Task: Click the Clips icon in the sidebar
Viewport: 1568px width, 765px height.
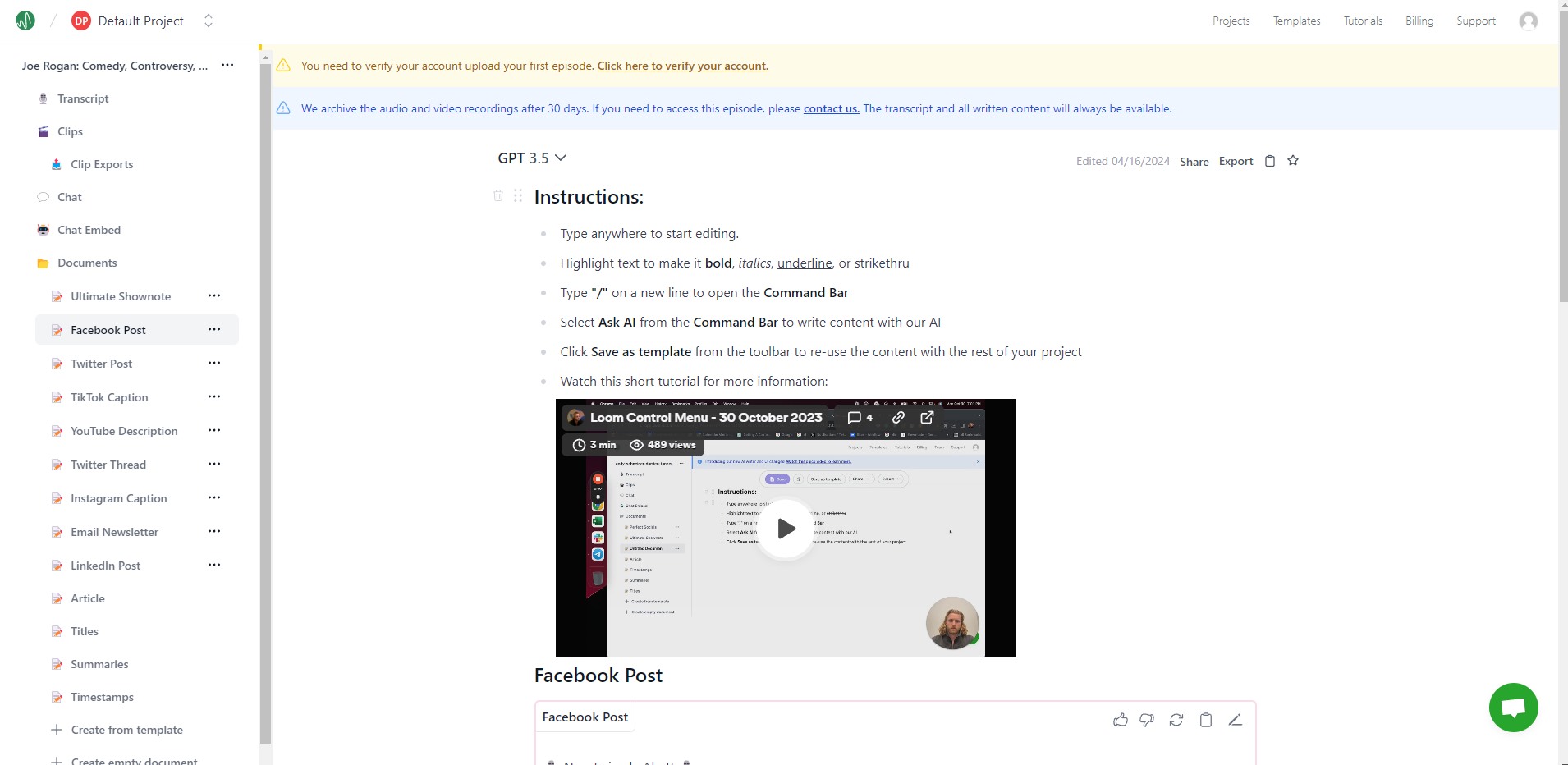Action: tap(44, 131)
